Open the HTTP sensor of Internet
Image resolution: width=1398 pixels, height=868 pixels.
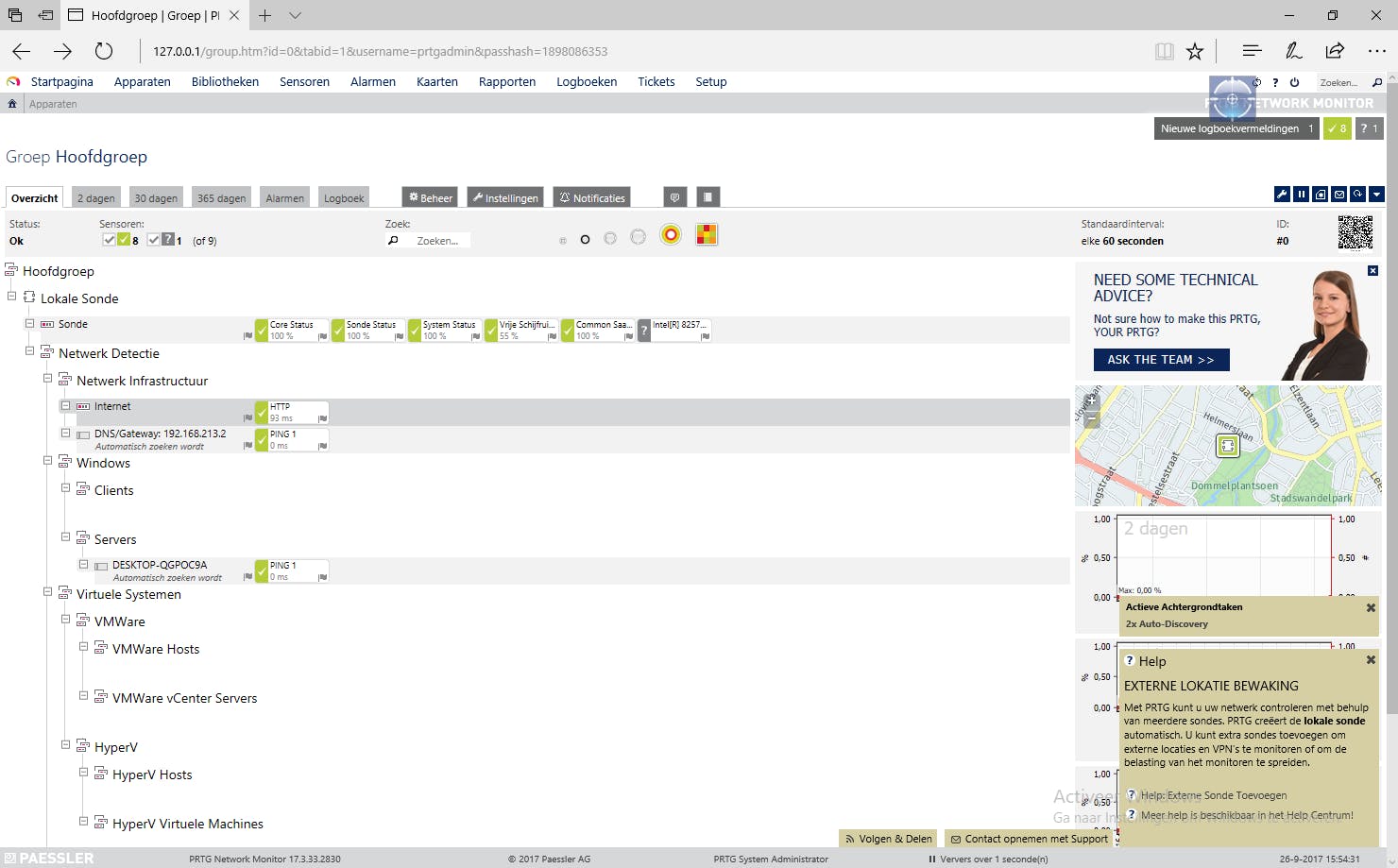point(292,412)
